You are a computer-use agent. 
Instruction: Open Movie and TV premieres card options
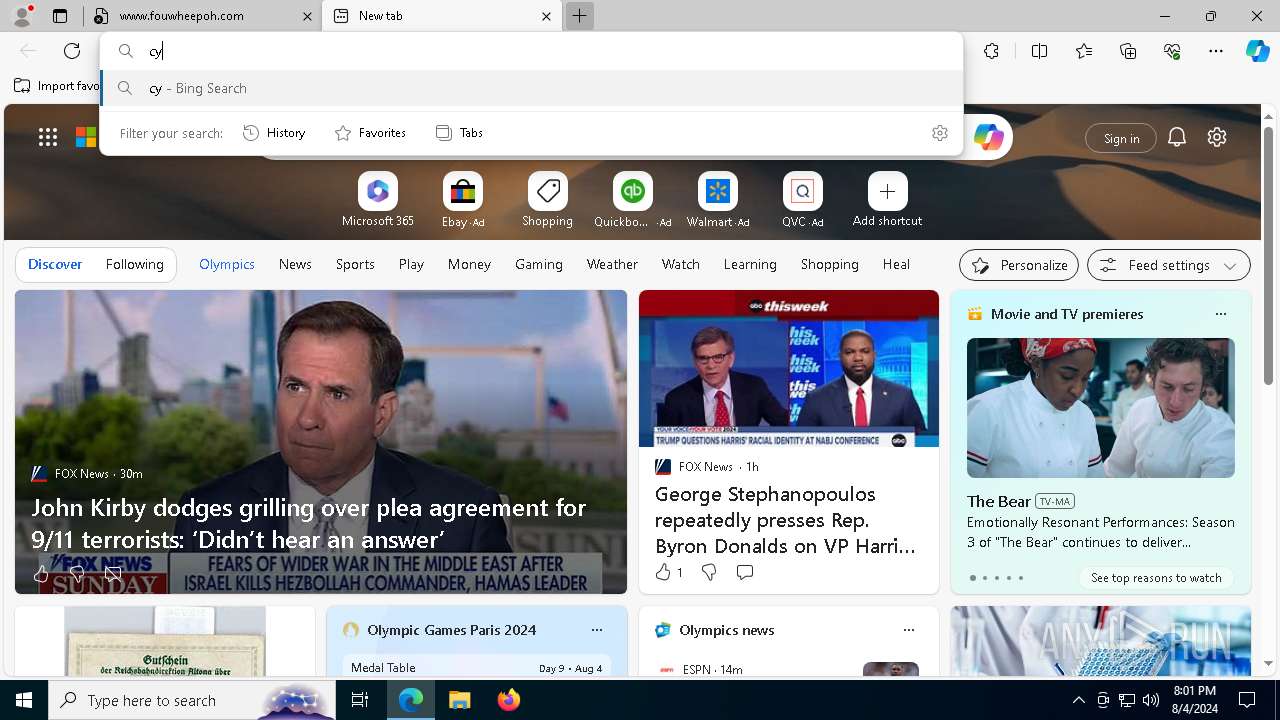tap(1220, 314)
